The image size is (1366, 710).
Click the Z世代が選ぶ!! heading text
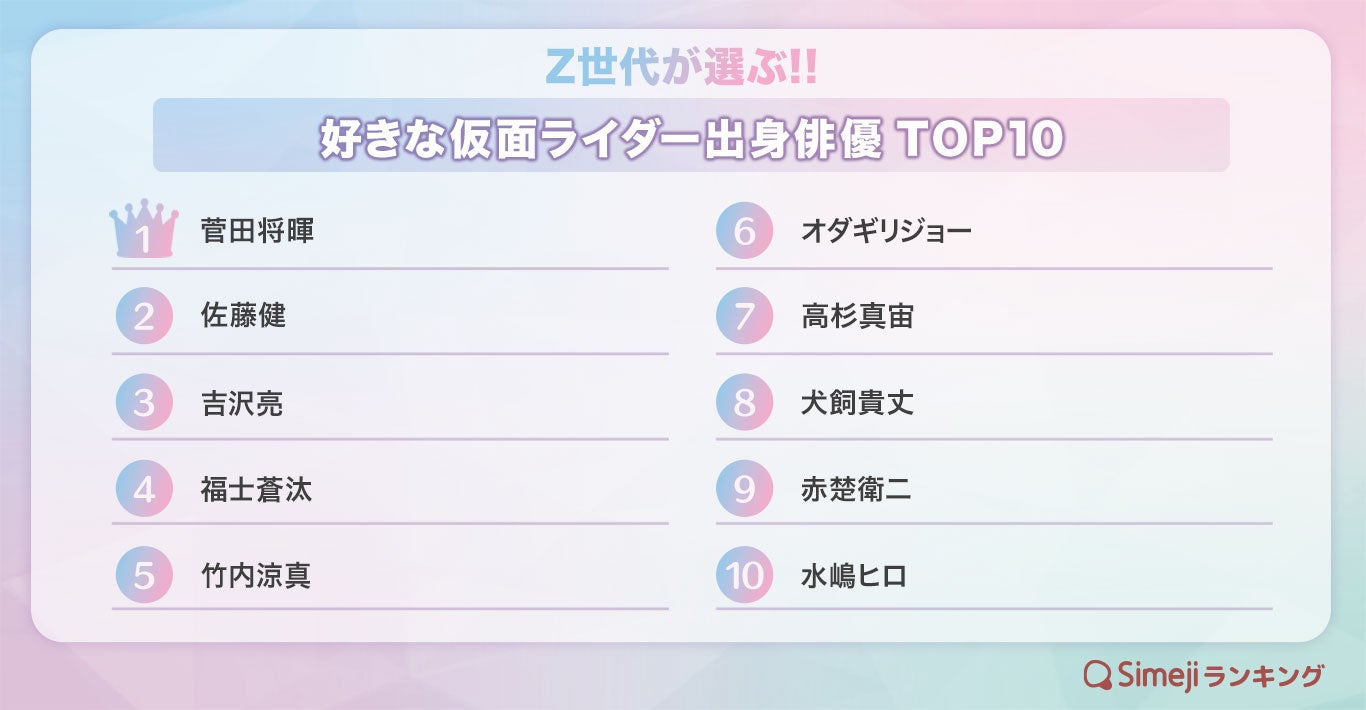682,66
